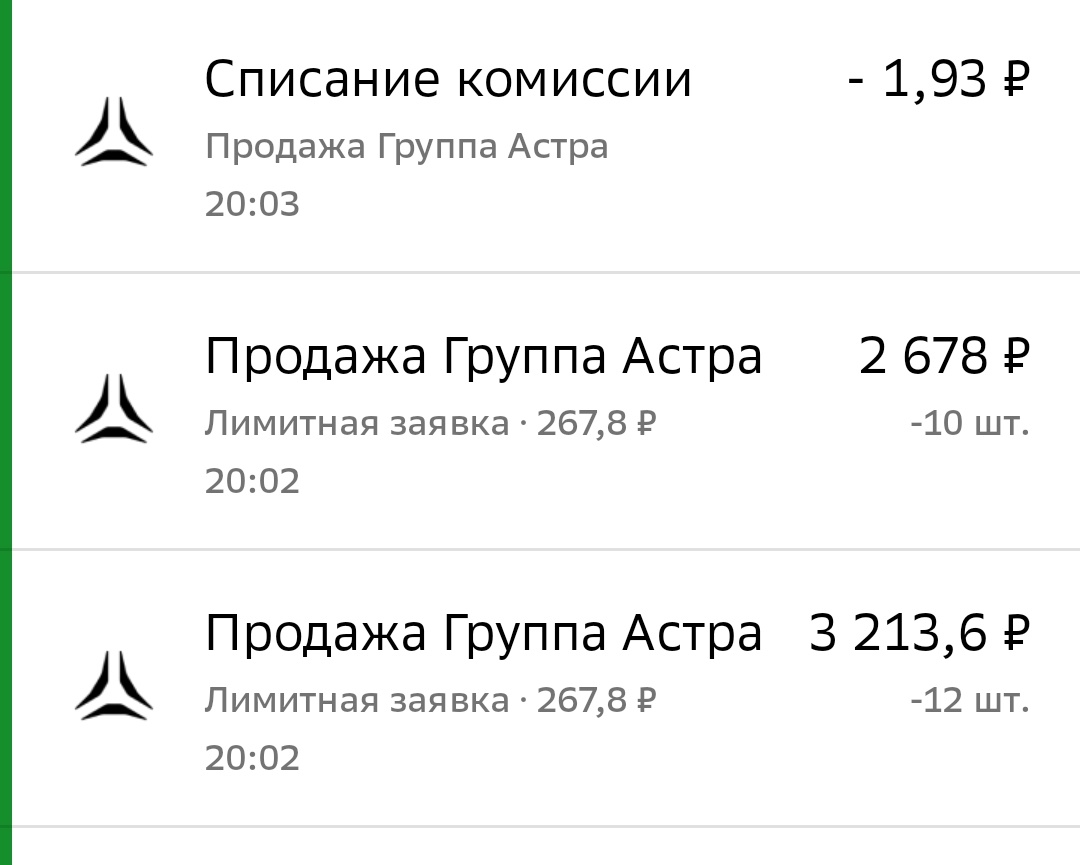This screenshot has width=1080, height=865.
Task: Tap the Продажа Группа Астра subtitle under commission
Action: pos(406,145)
